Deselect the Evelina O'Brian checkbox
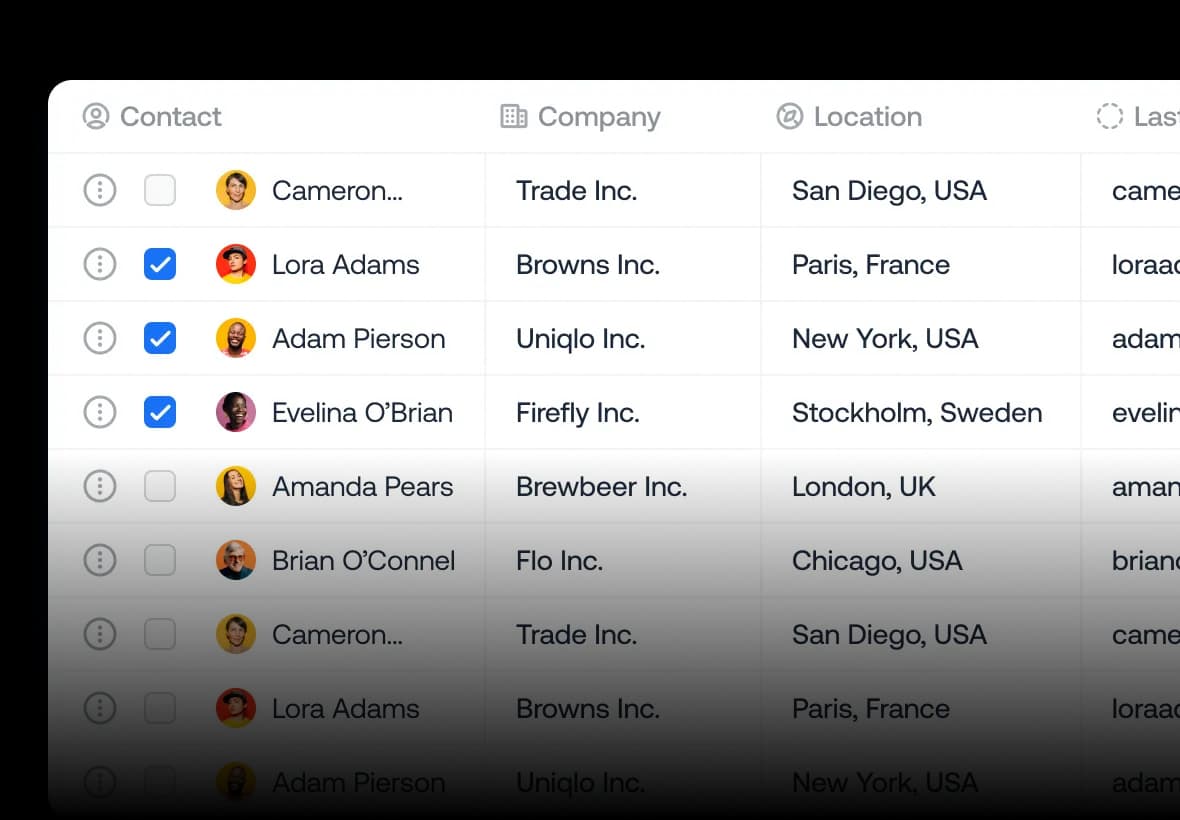Viewport: 1180px width, 820px height. coord(160,412)
